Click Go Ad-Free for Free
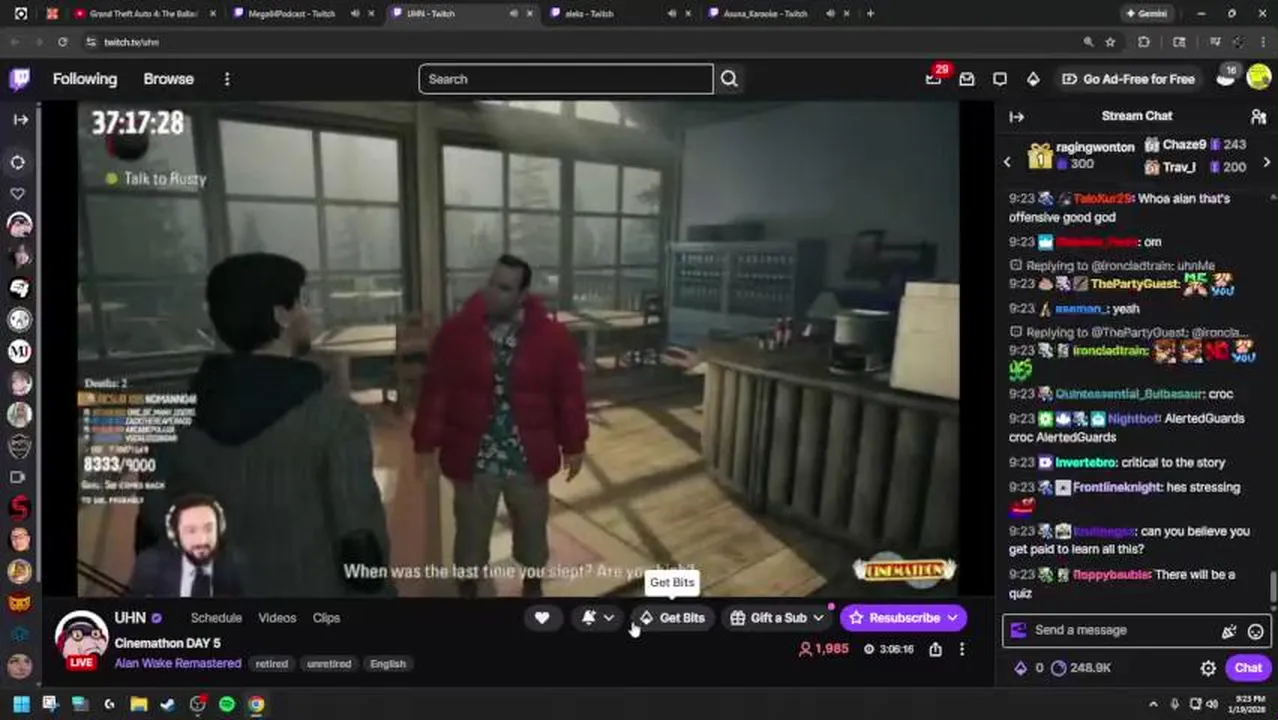The width and height of the screenshot is (1278, 720). click(x=1128, y=79)
